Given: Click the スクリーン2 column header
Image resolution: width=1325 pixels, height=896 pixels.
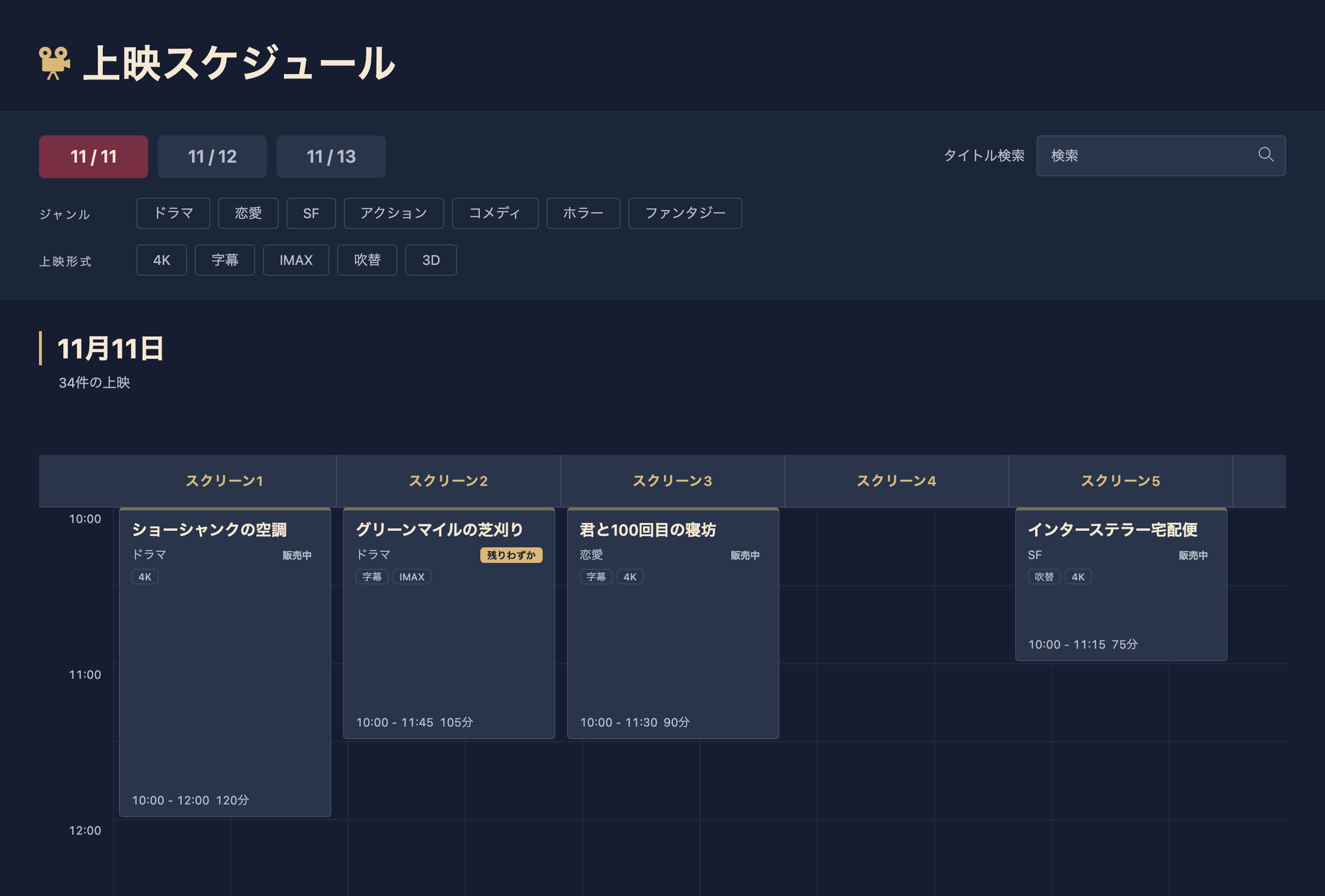Looking at the screenshot, I should pos(449,481).
